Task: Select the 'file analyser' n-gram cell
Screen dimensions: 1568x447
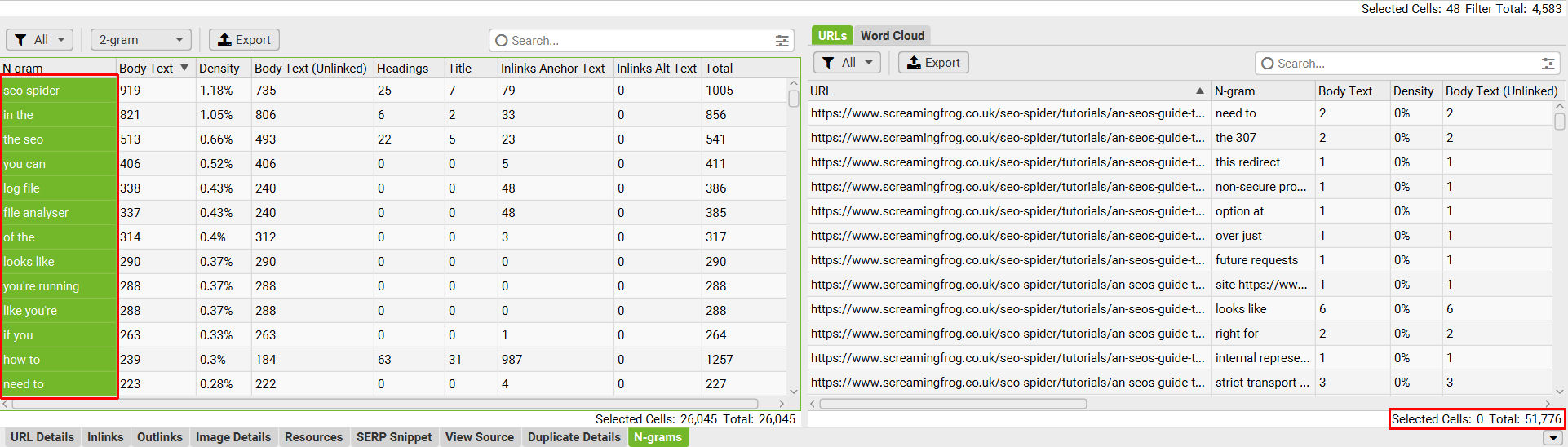Action: click(59, 213)
